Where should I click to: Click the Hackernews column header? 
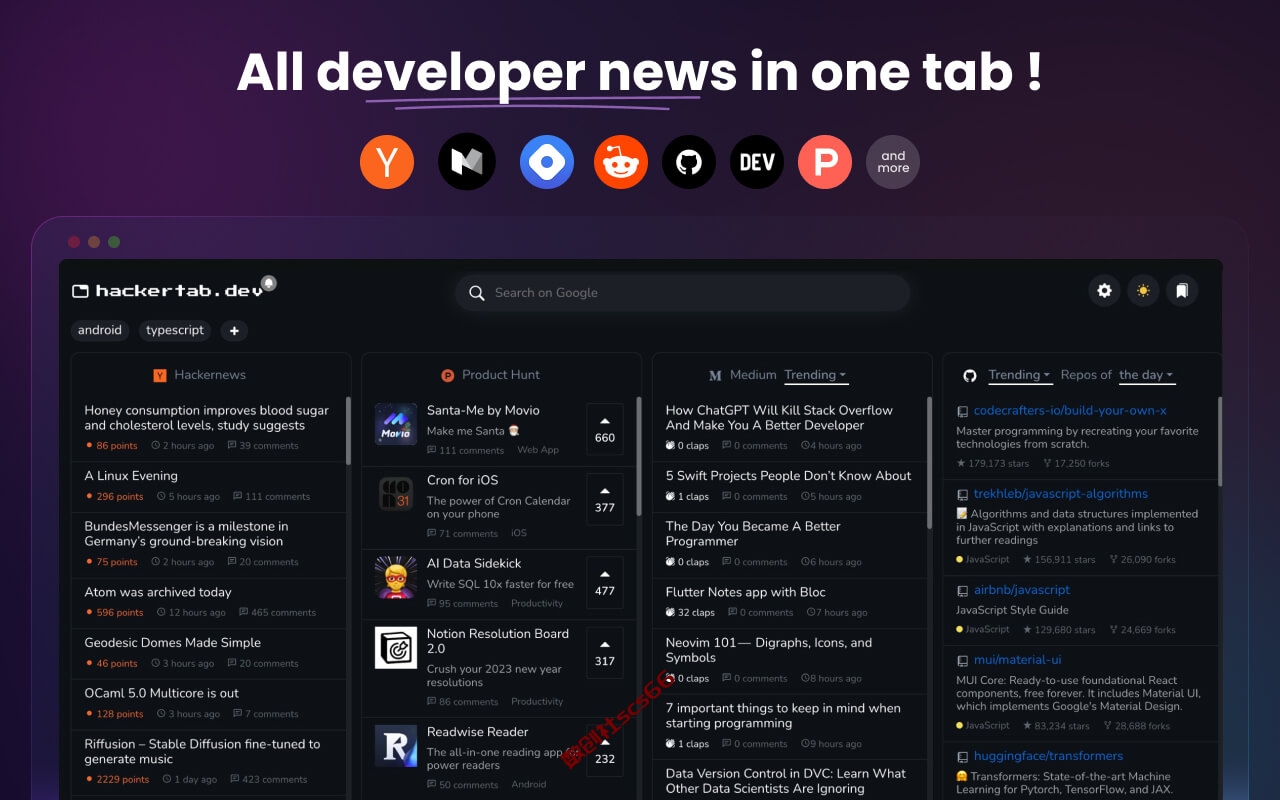click(x=200, y=375)
